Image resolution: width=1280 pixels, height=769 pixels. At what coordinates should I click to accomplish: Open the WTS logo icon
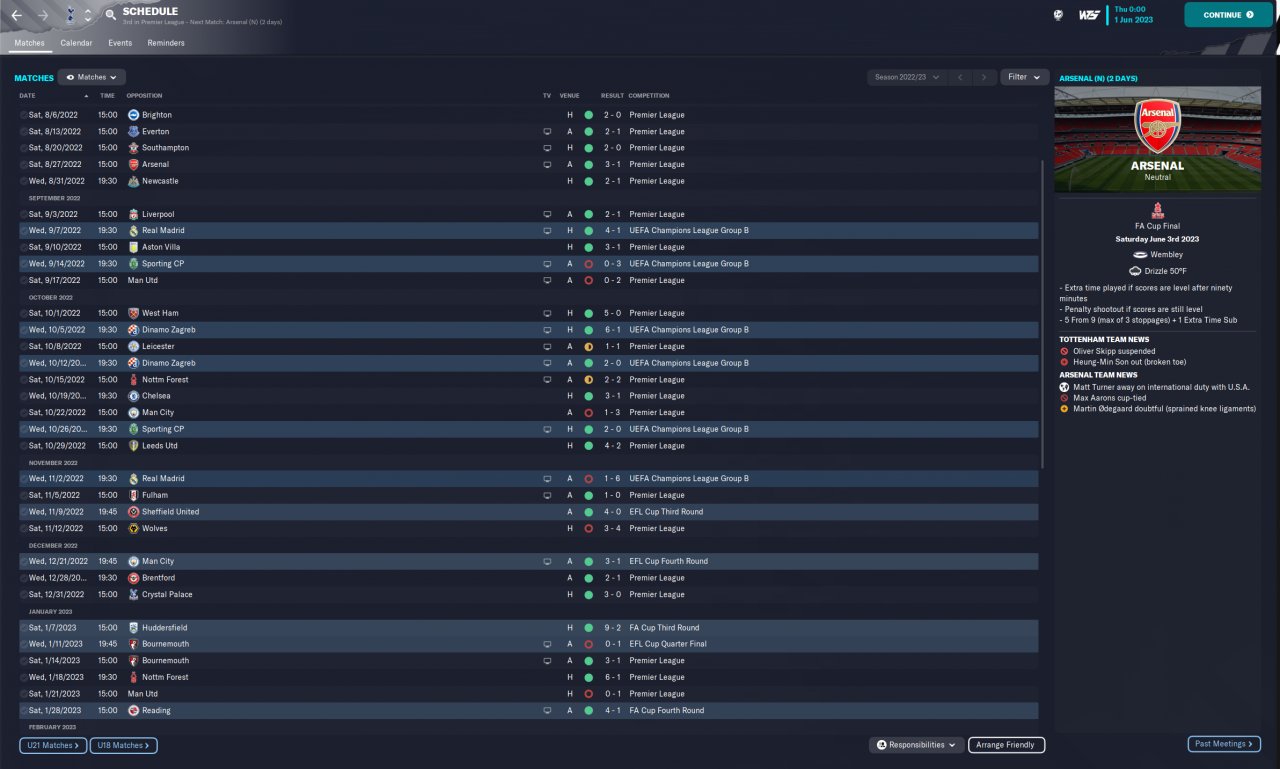[x=1089, y=15]
